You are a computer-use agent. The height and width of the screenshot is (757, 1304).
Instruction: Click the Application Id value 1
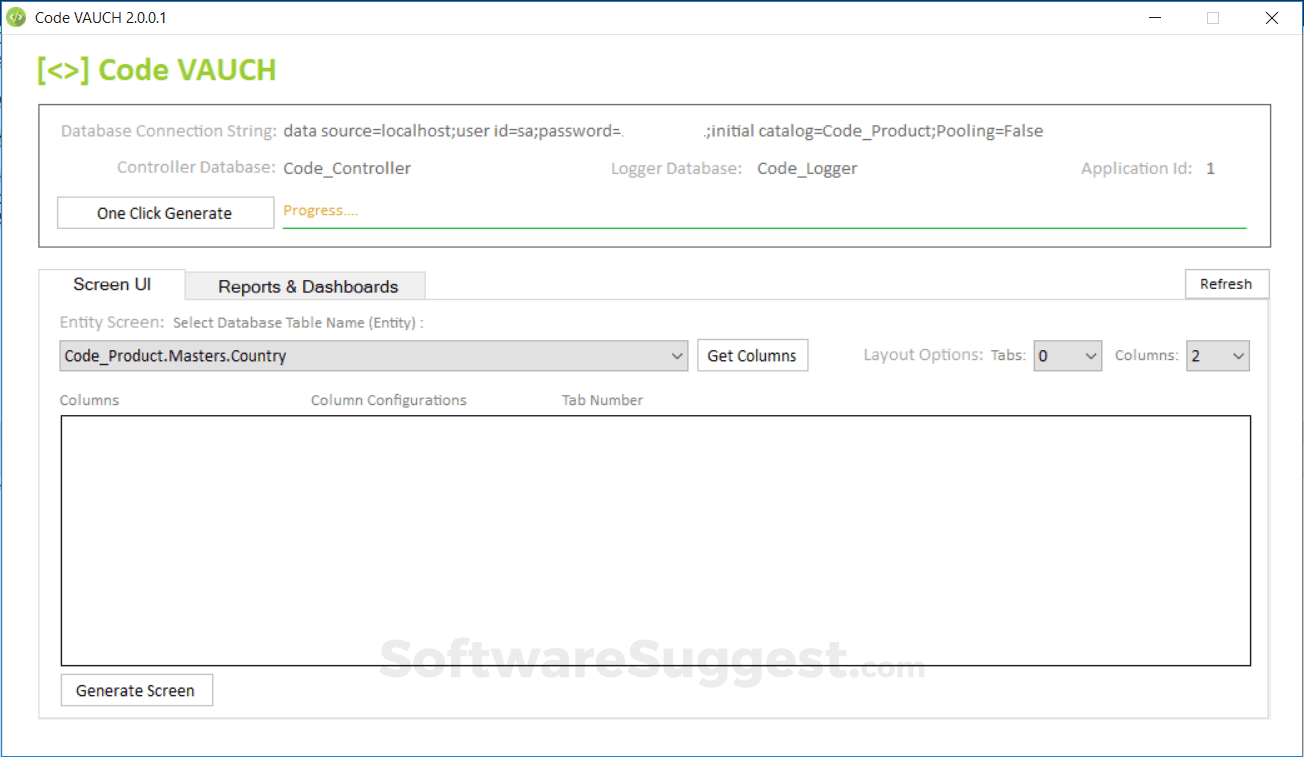pos(1210,168)
